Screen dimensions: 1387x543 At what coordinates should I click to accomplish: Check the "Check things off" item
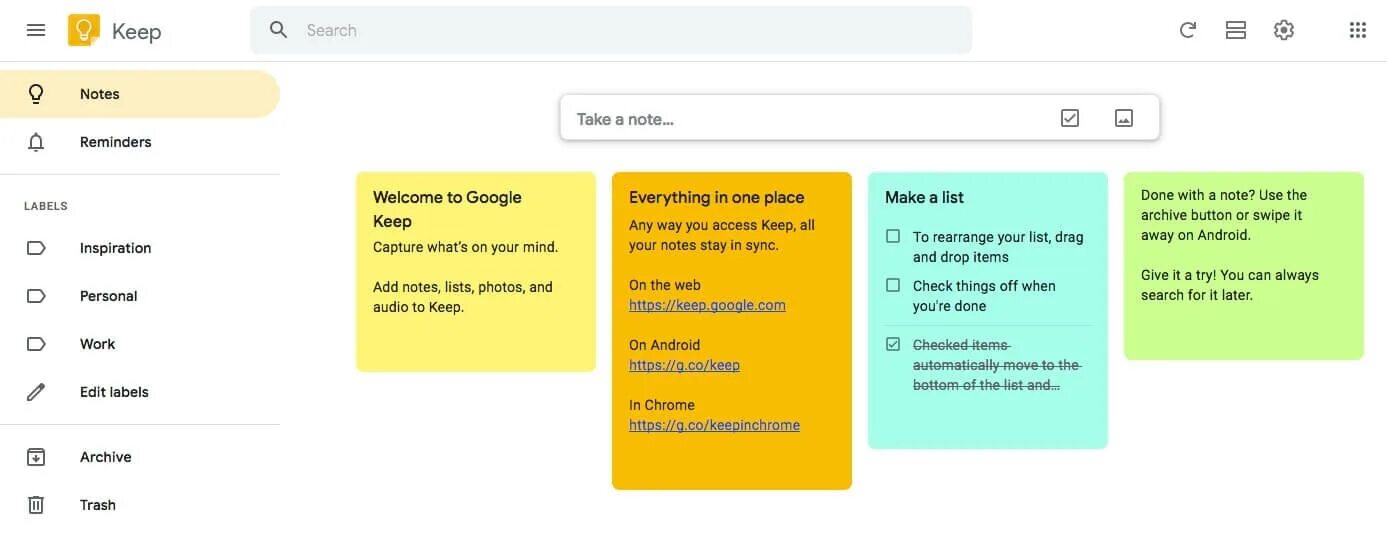pos(893,286)
